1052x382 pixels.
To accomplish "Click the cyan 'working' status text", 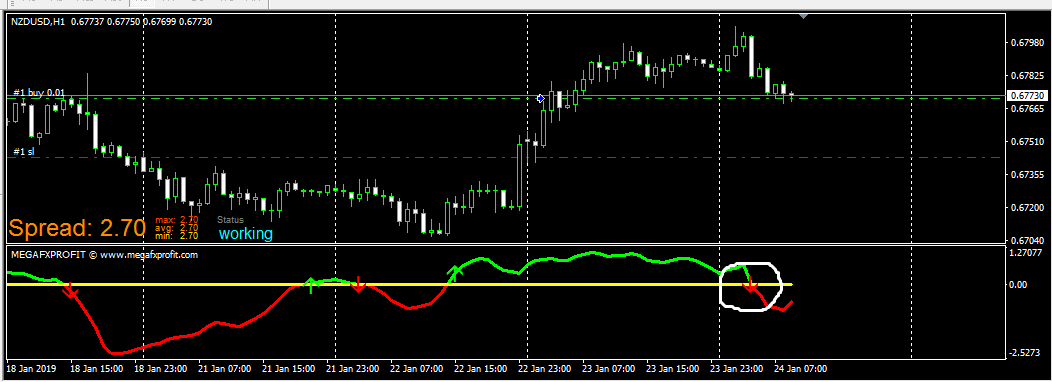I will 246,234.
